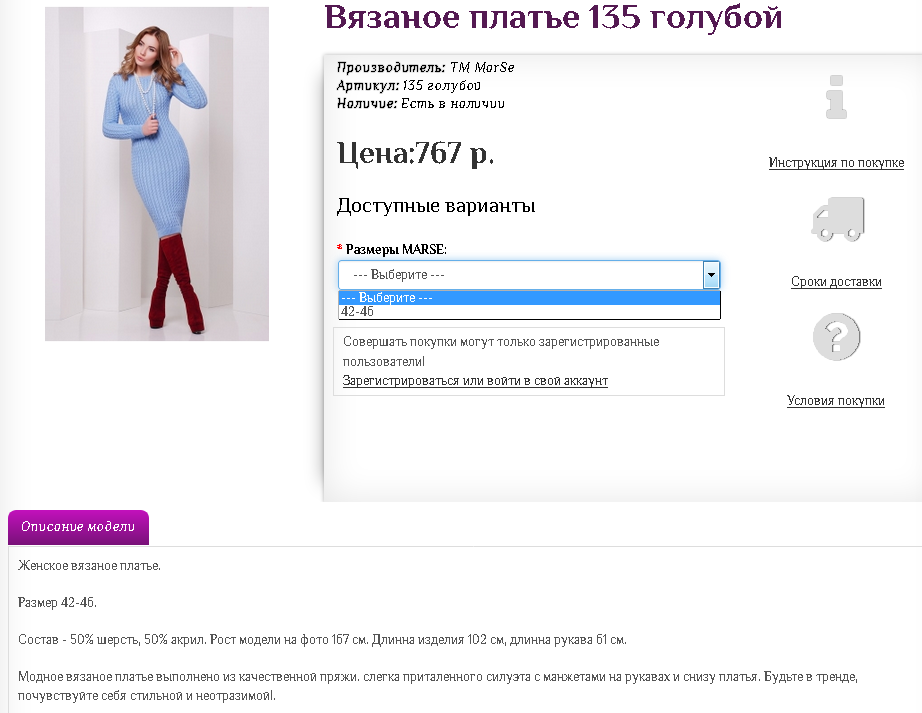
Task: Click the Размер 42-46 description line
Action: [x=58, y=602]
